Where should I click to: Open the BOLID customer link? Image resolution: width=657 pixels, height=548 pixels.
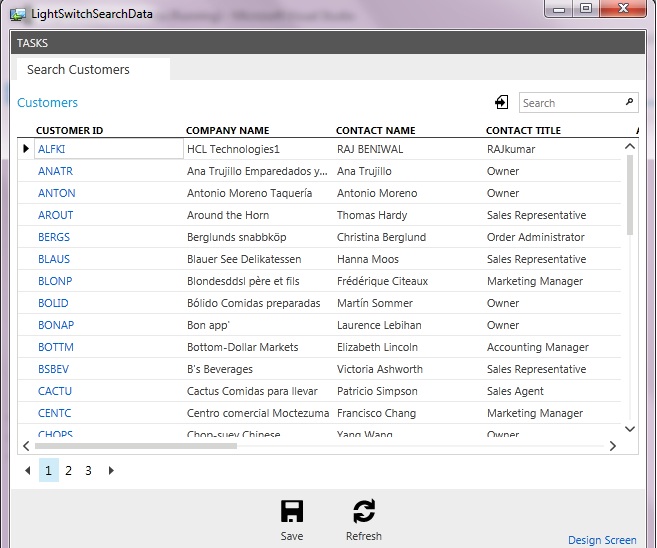(x=53, y=303)
